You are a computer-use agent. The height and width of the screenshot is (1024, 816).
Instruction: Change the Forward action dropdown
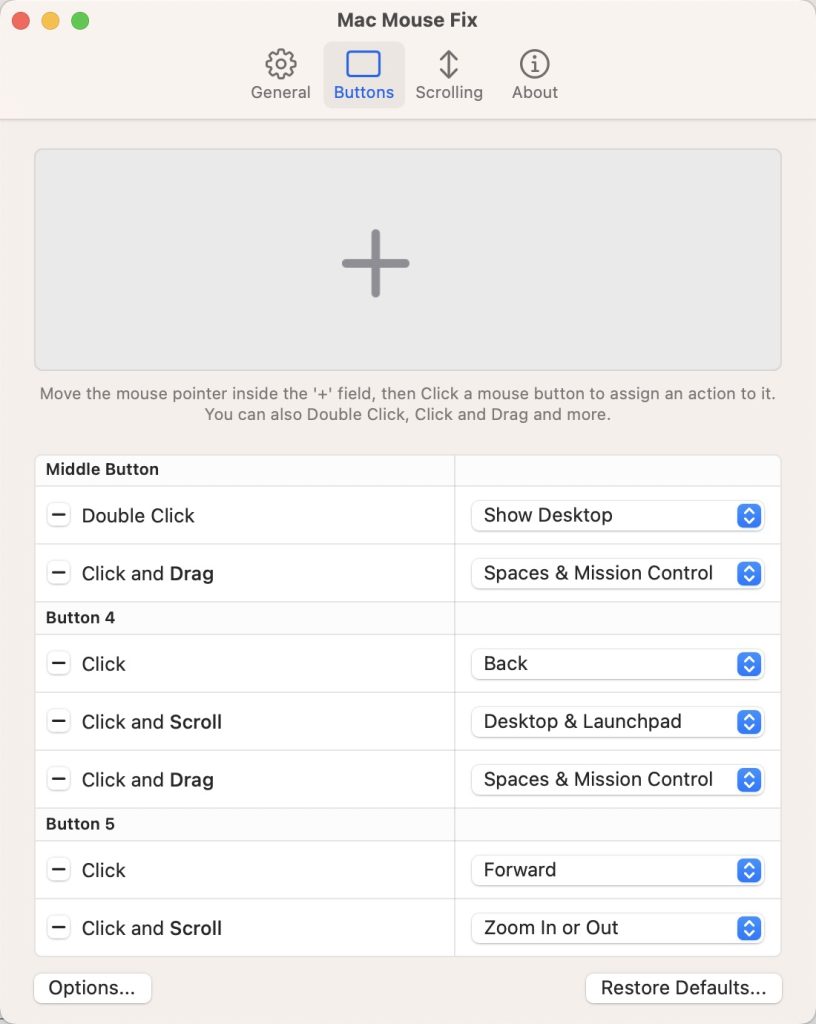tap(617, 870)
